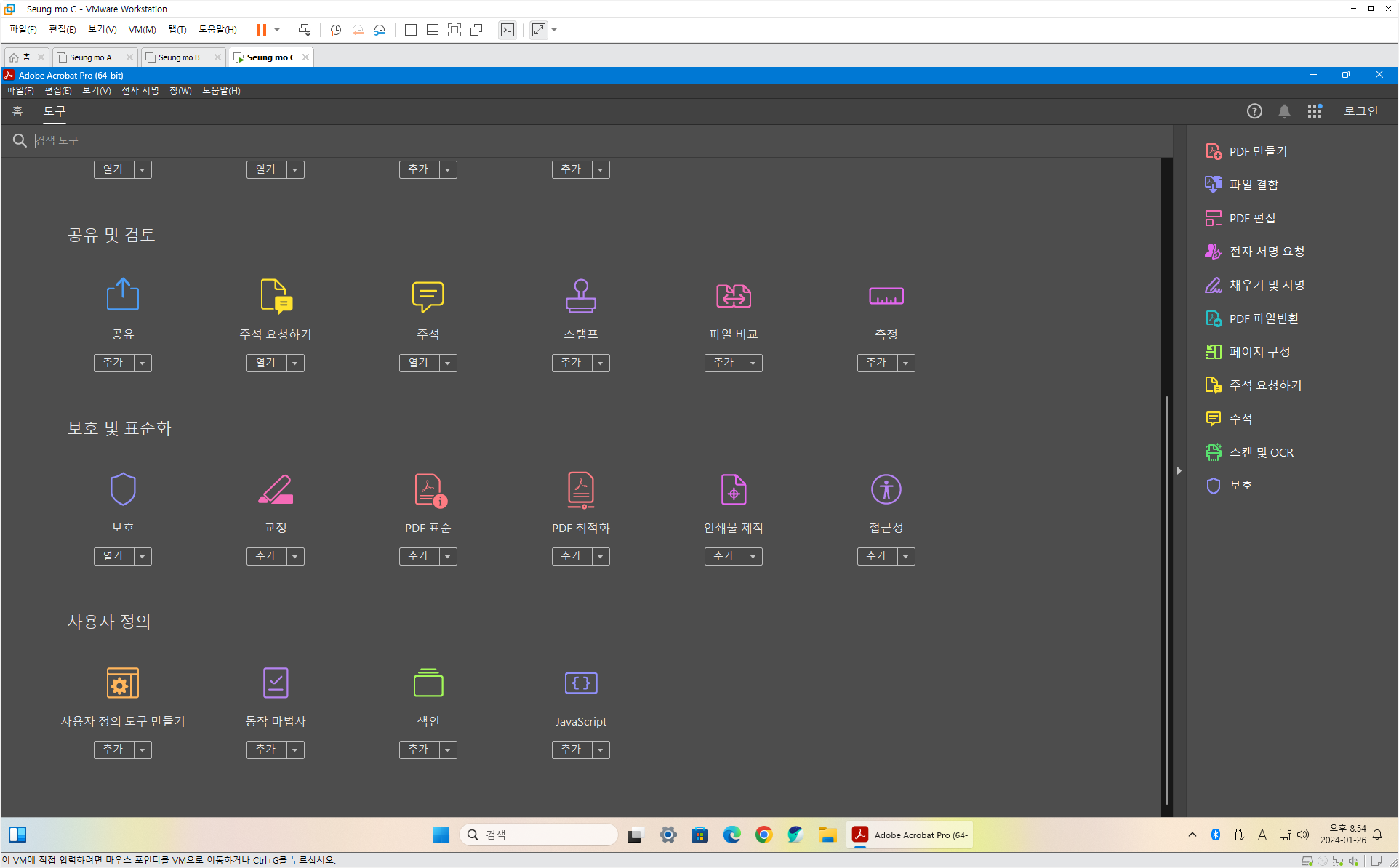Open the 전자 서명 menu
Image resolution: width=1399 pixels, height=868 pixels.
[140, 90]
